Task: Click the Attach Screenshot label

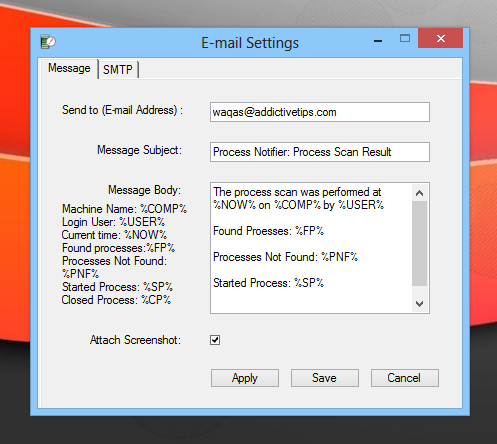Action: 135,340
